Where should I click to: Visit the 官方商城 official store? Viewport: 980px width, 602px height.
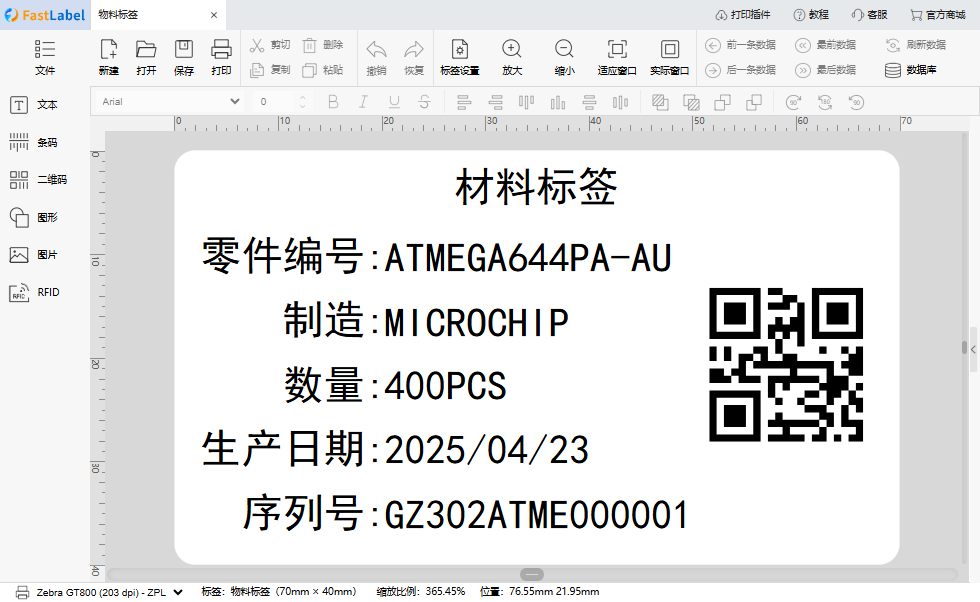coord(938,14)
